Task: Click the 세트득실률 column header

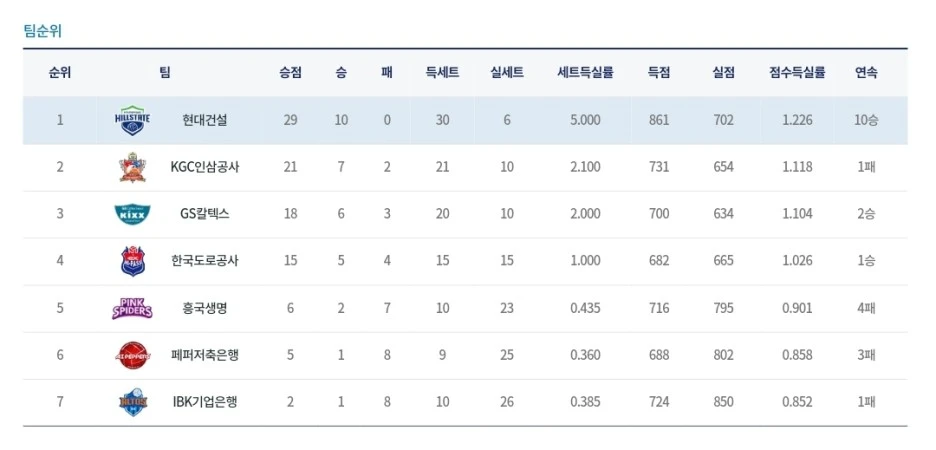Action: [x=585, y=73]
